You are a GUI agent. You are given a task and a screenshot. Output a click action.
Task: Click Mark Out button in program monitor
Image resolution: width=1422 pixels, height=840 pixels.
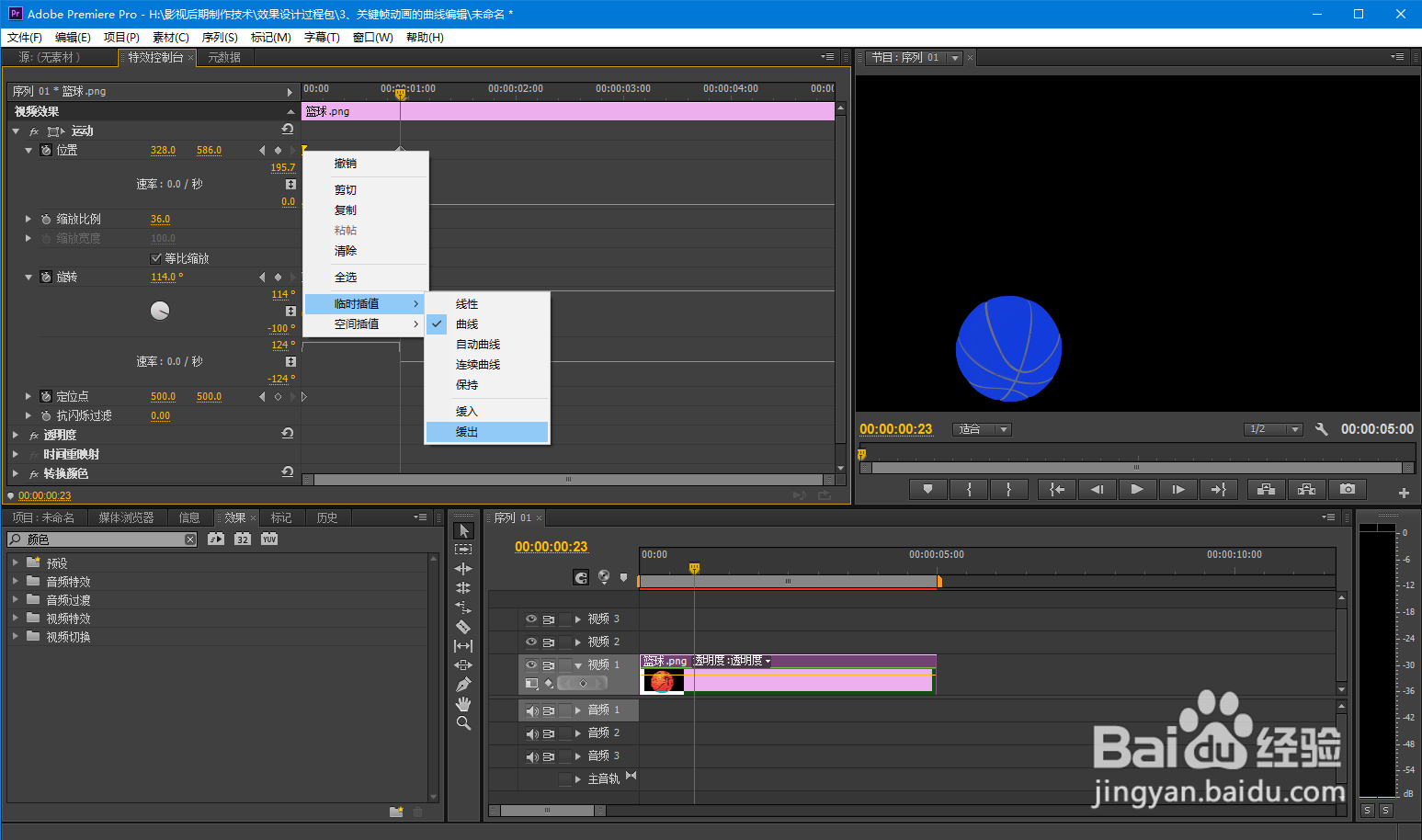[x=1008, y=490]
